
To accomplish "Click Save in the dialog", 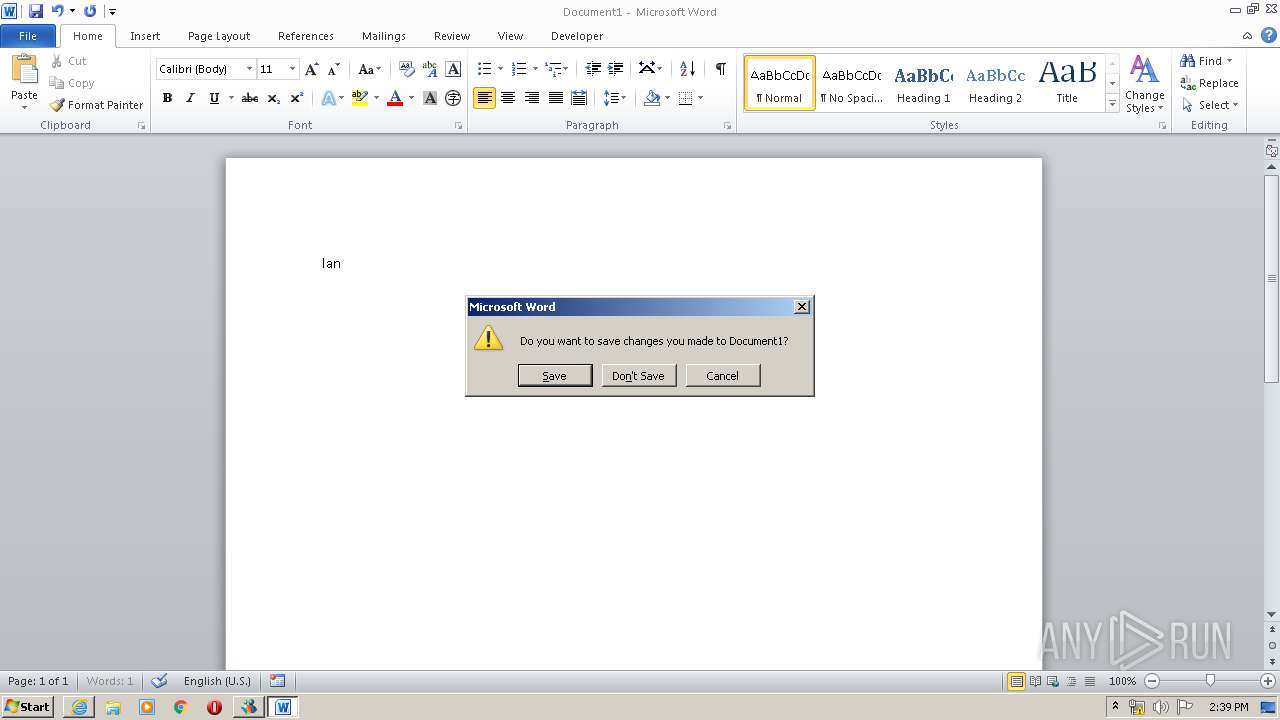I will pyautogui.click(x=555, y=376).
